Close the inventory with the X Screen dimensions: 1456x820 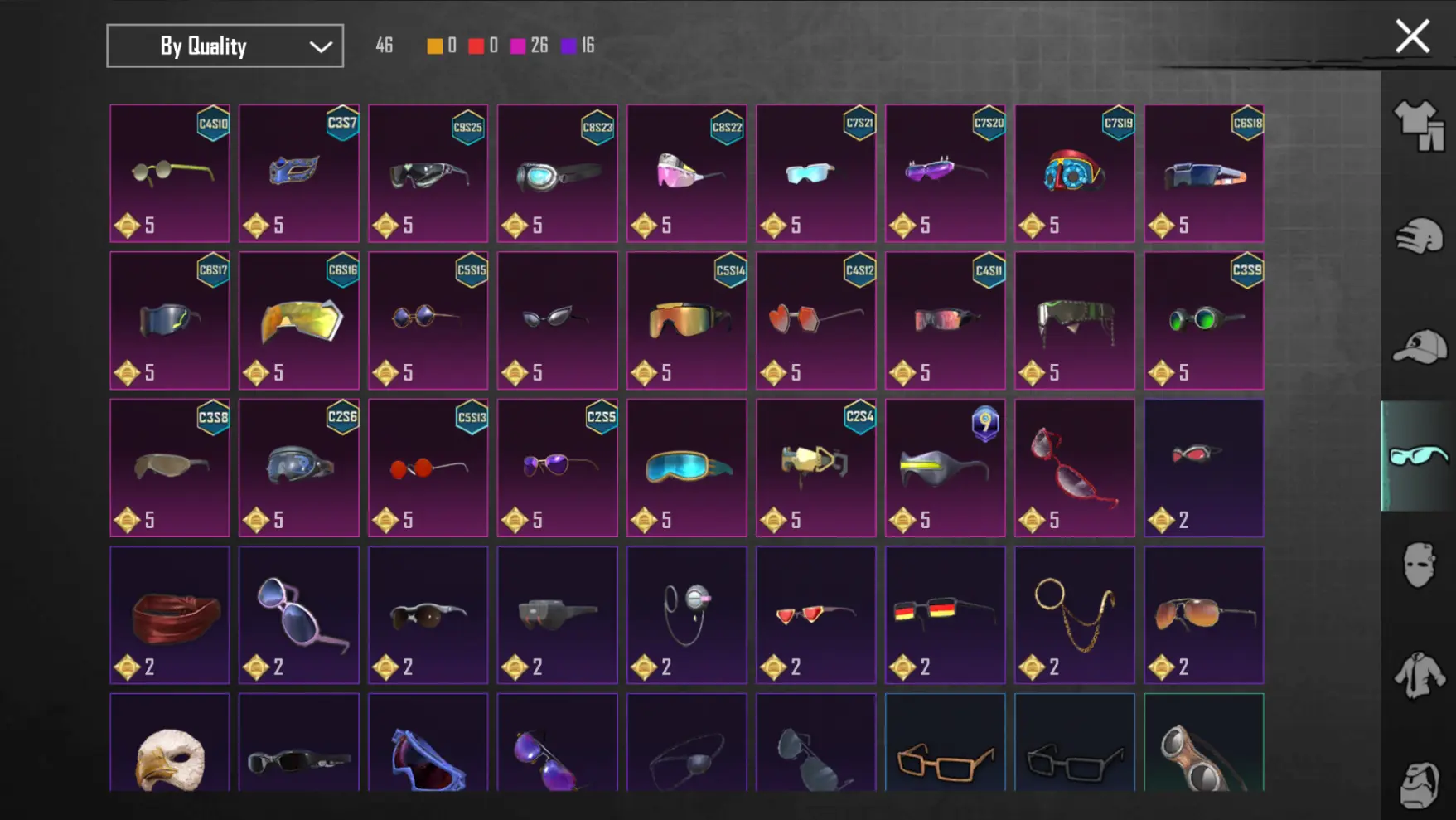click(1412, 36)
